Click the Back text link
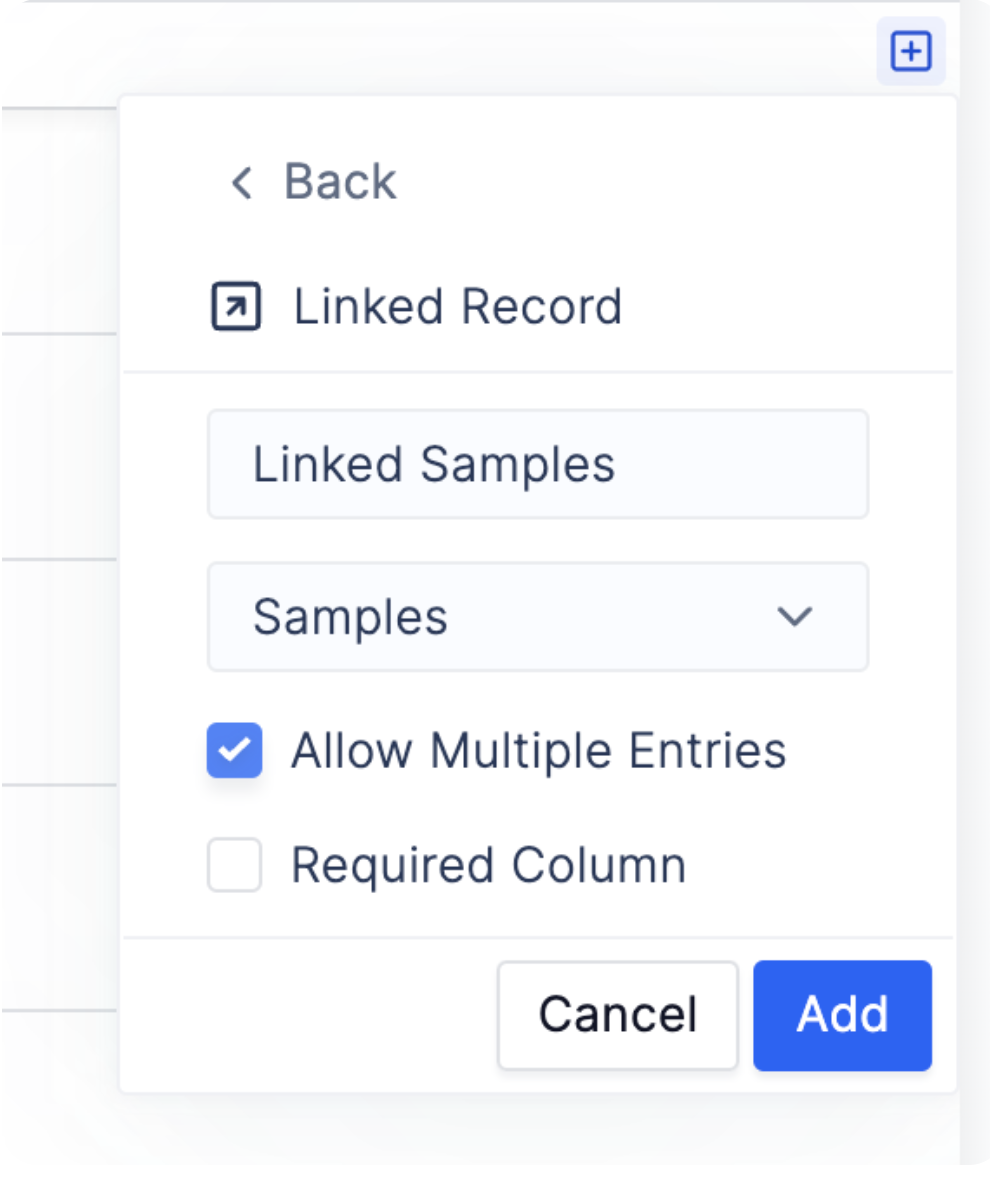 click(340, 182)
